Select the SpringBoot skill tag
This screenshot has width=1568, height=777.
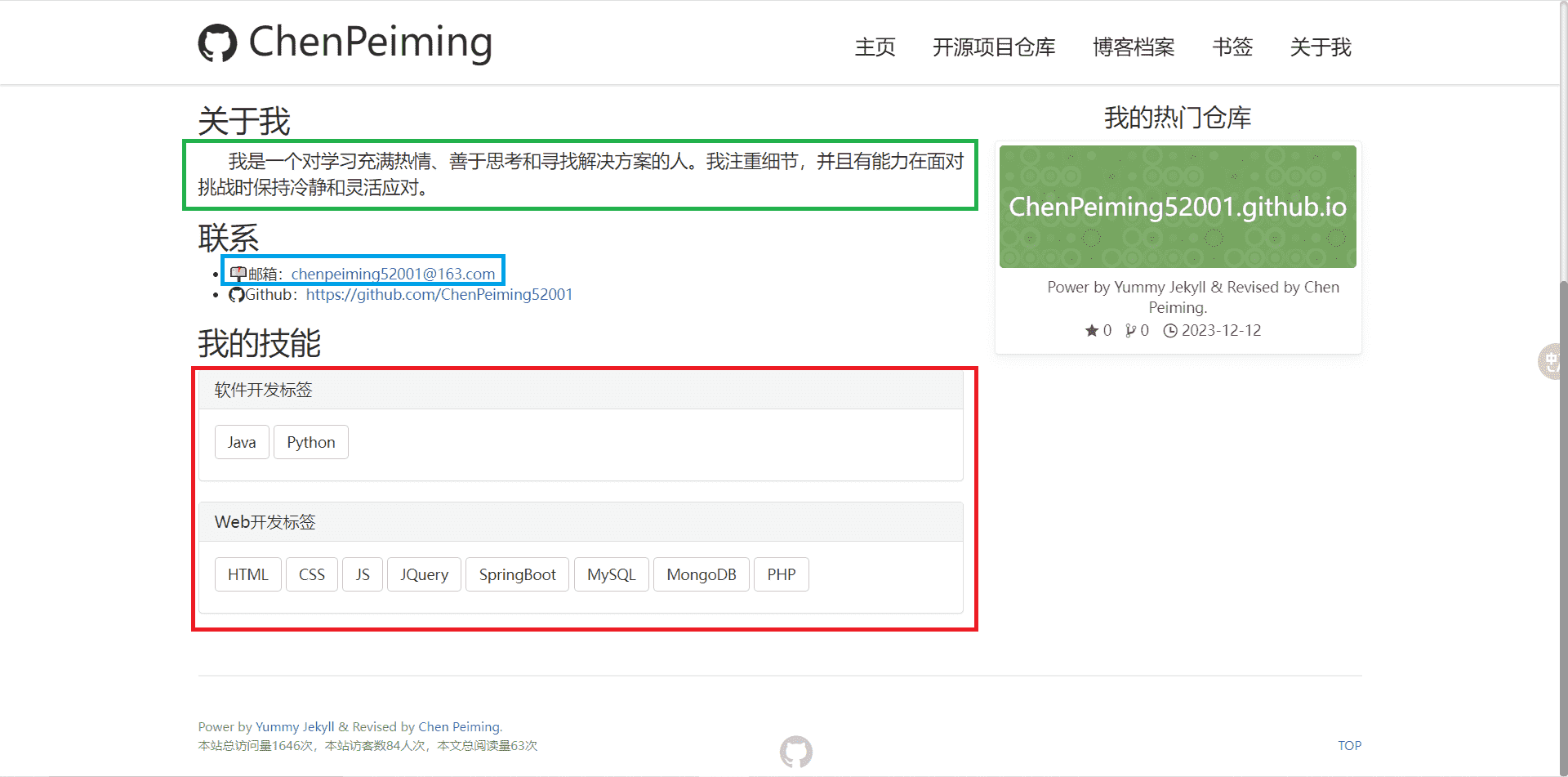click(x=518, y=574)
